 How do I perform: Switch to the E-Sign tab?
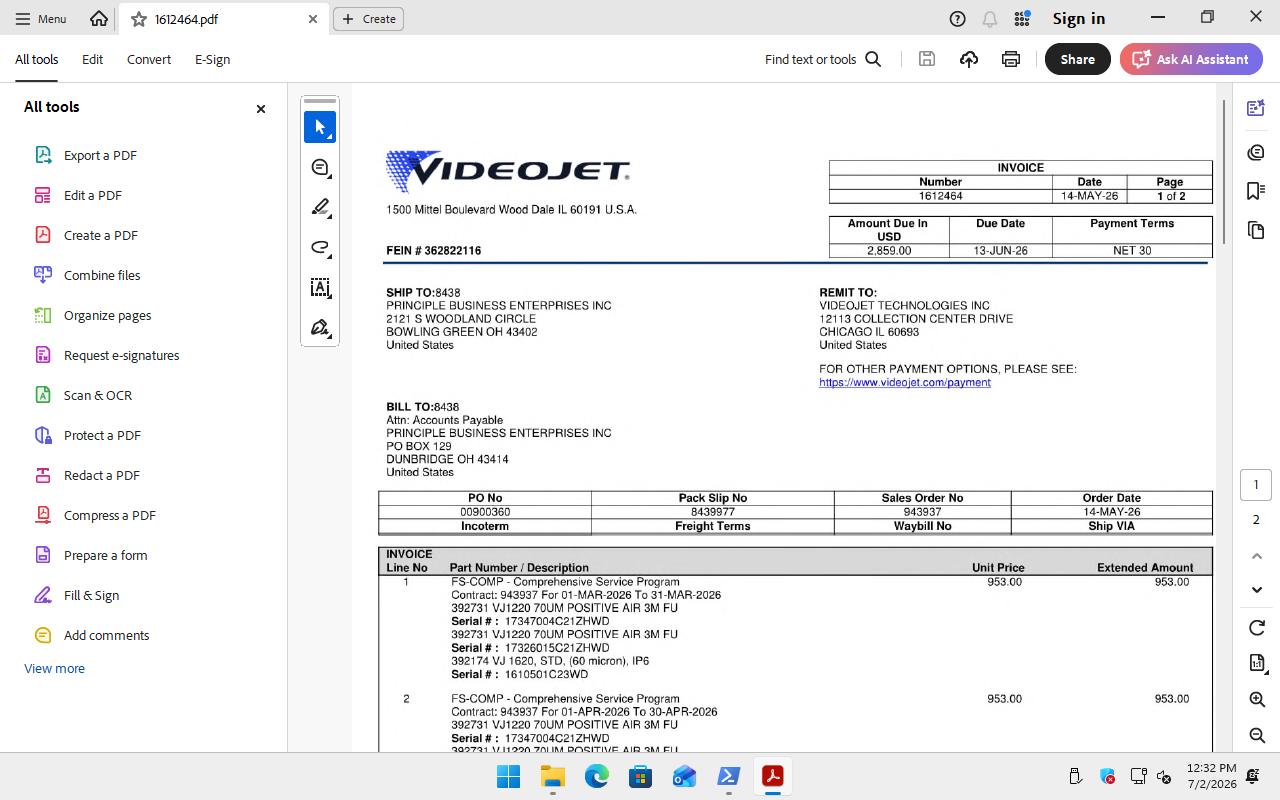coord(212,59)
